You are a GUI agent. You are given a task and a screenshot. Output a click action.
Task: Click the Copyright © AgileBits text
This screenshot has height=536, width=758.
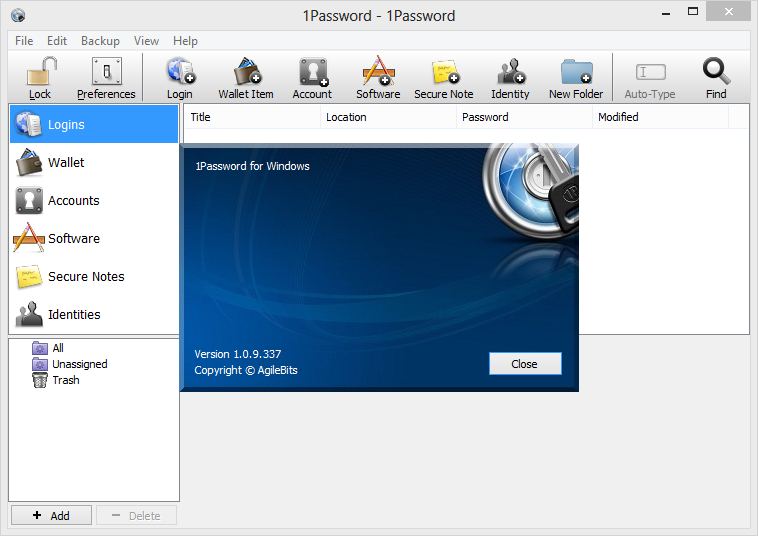tap(246, 370)
